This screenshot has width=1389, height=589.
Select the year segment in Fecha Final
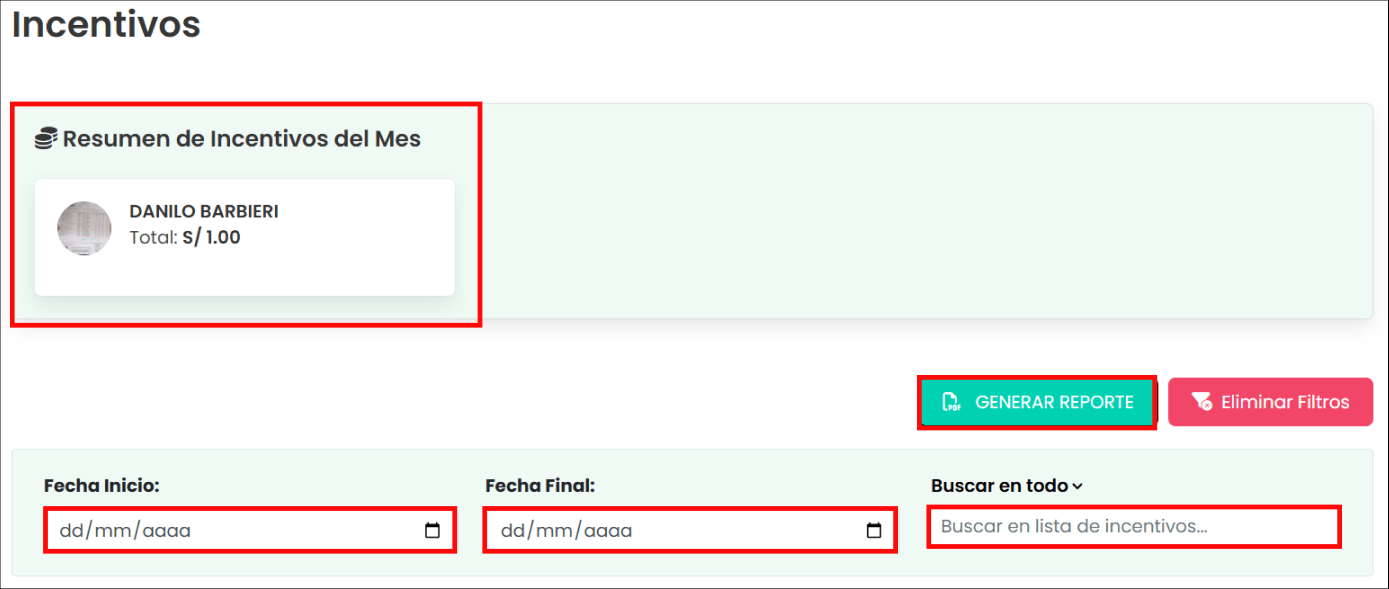coord(607,531)
